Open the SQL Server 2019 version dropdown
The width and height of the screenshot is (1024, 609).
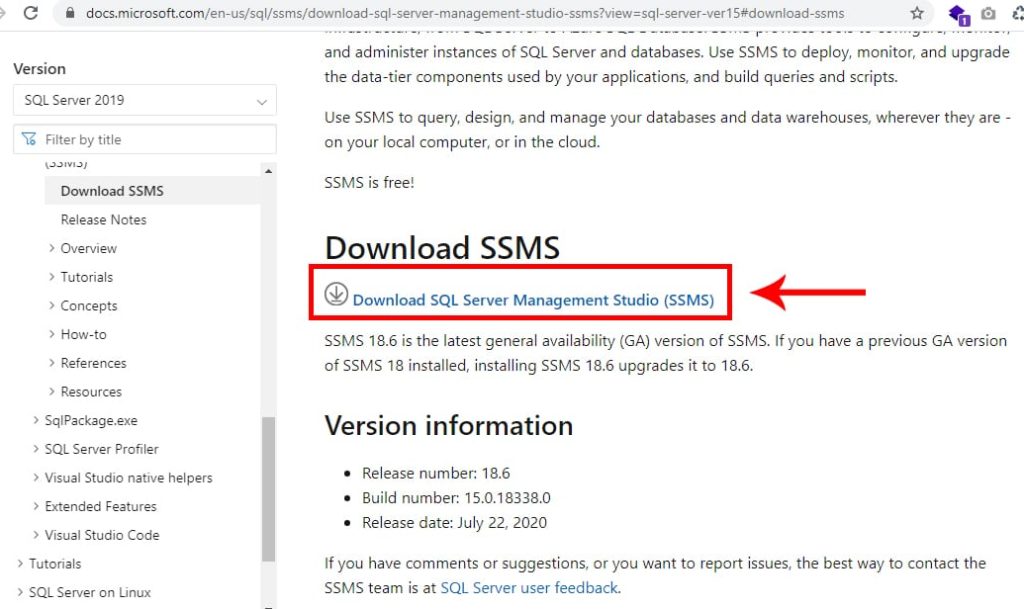tap(144, 100)
